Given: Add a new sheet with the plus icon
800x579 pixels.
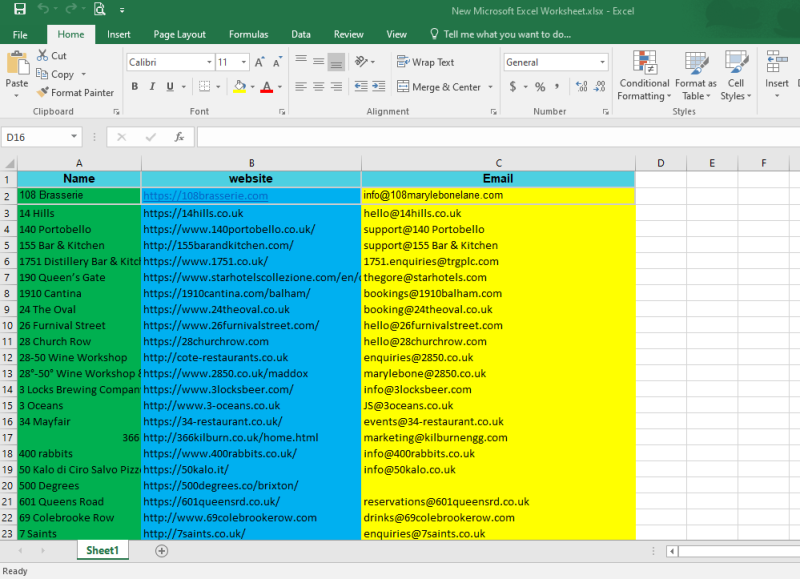Looking at the screenshot, I should pyautogui.click(x=161, y=551).
